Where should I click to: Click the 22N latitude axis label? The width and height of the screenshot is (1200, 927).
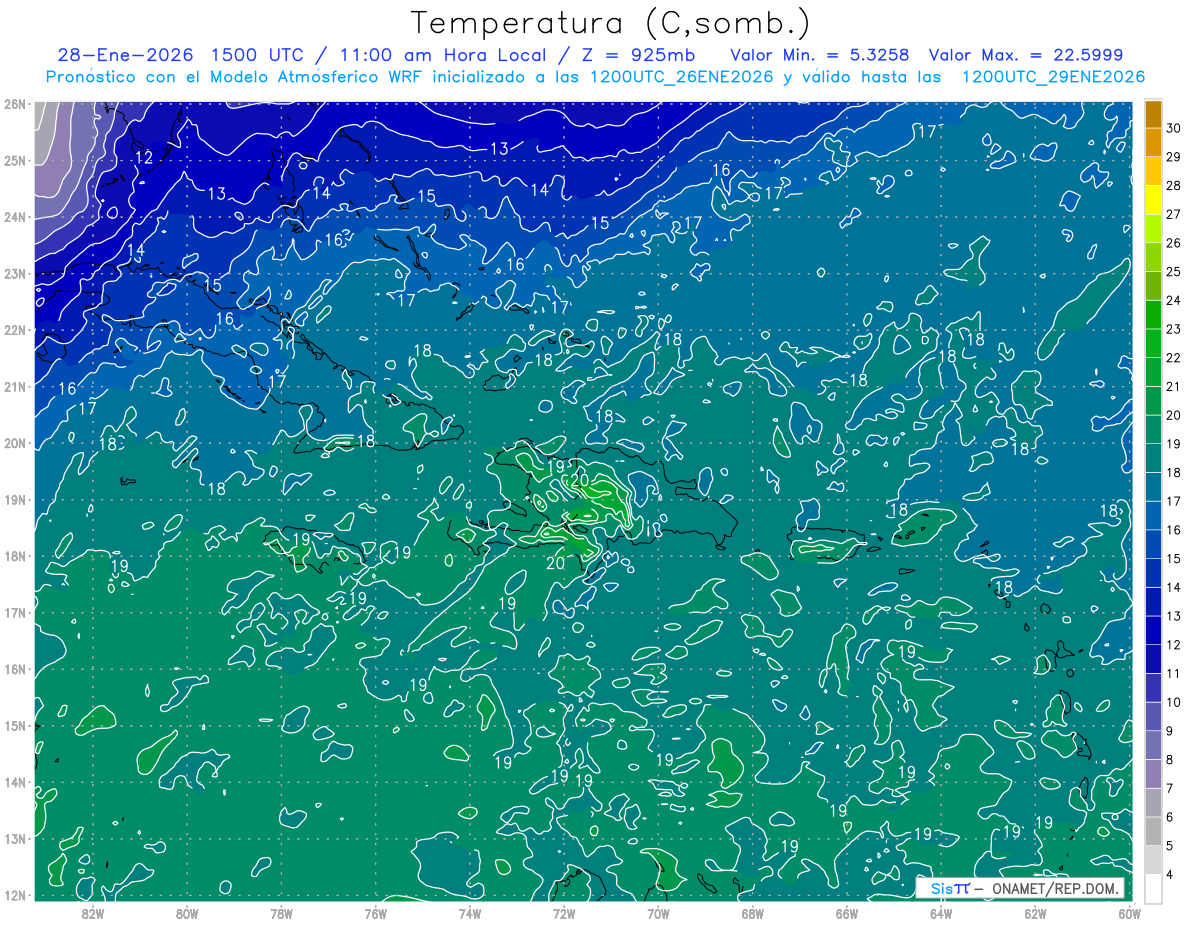pos(15,330)
